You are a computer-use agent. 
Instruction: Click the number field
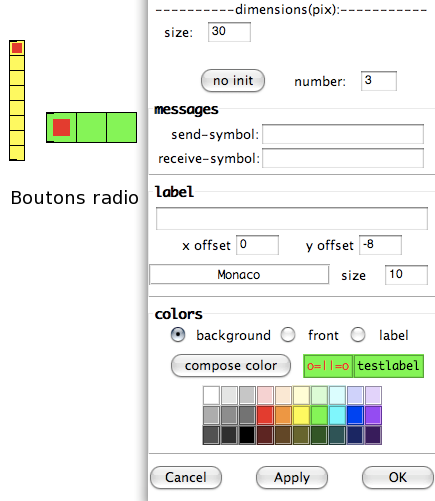point(379,81)
